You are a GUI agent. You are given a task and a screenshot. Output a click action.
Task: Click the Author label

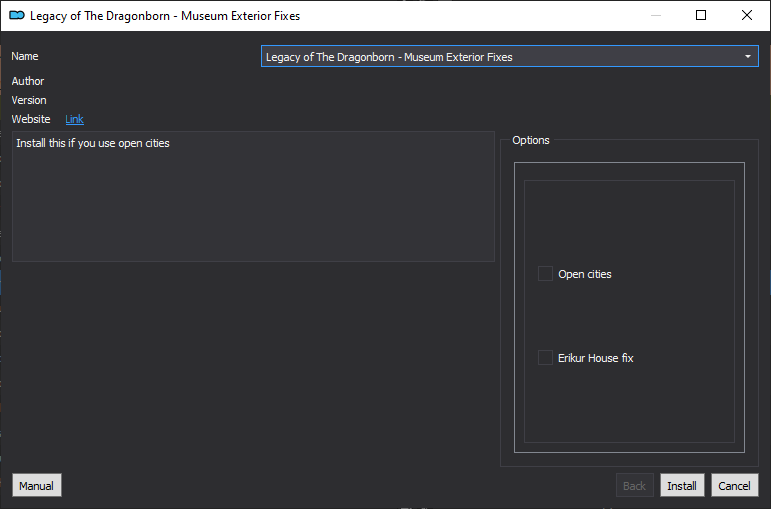click(28, 81)
